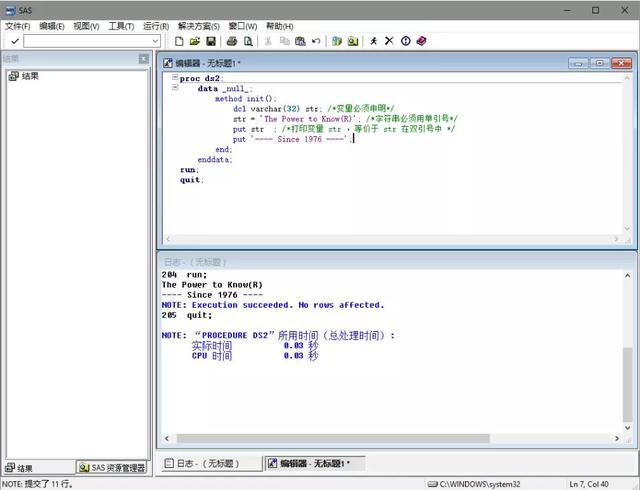Click the Print toolbar icon
Viewport: 640px width, 490px height.
[x=232, y=41]
